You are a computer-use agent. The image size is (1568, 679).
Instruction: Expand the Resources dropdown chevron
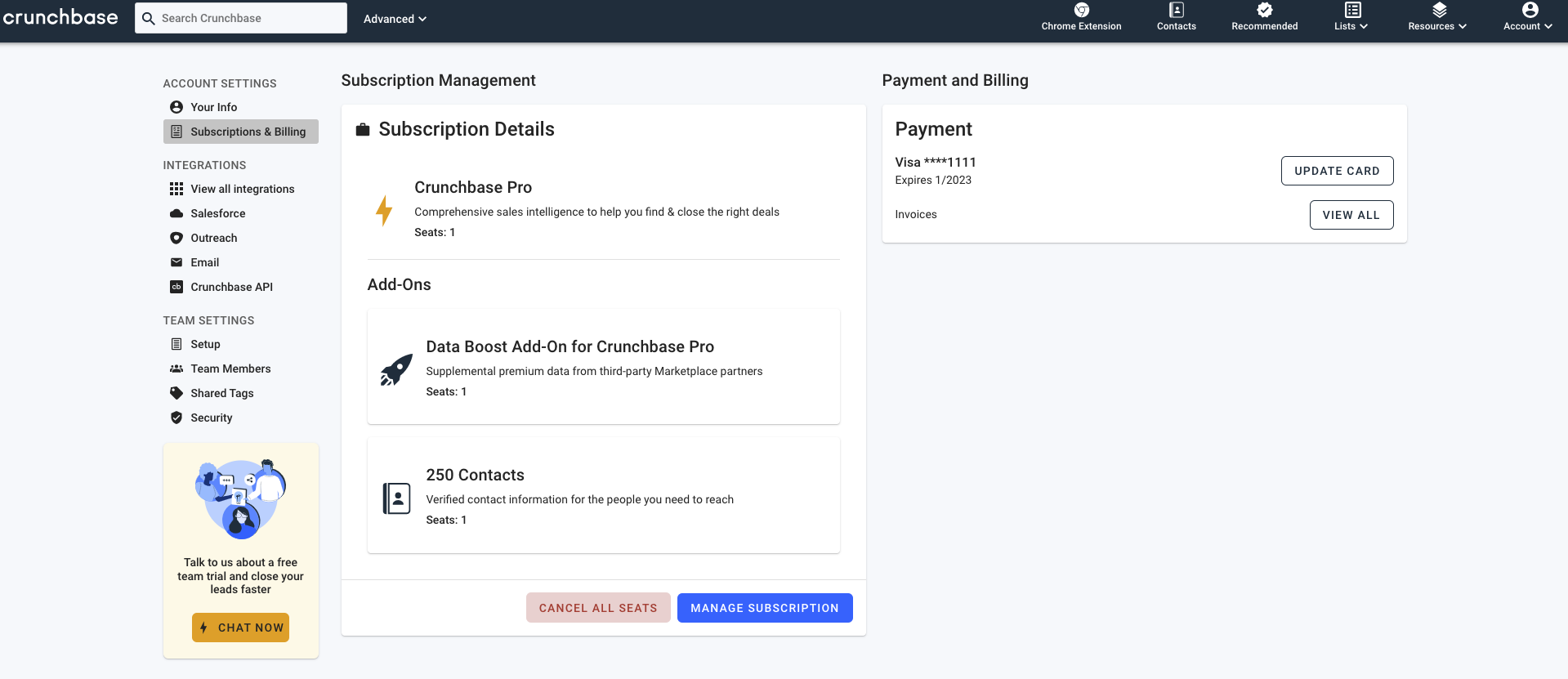[1463, 26]
